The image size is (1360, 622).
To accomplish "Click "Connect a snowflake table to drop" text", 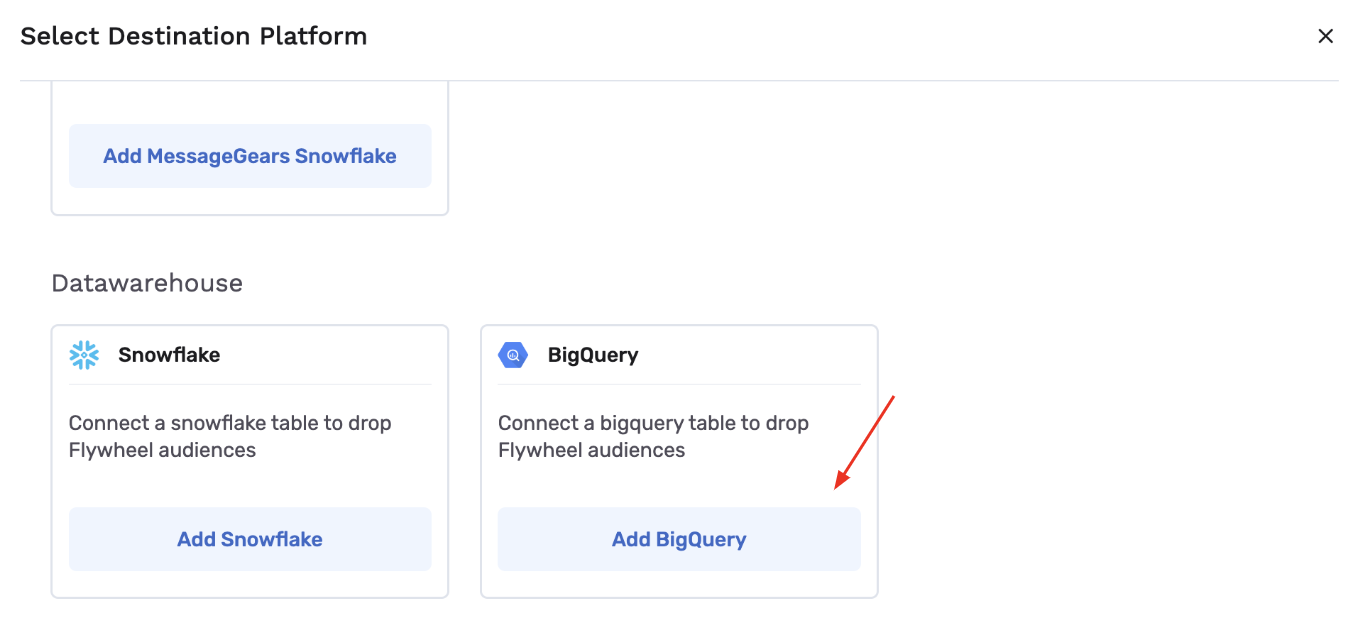I will click(230, 423).
